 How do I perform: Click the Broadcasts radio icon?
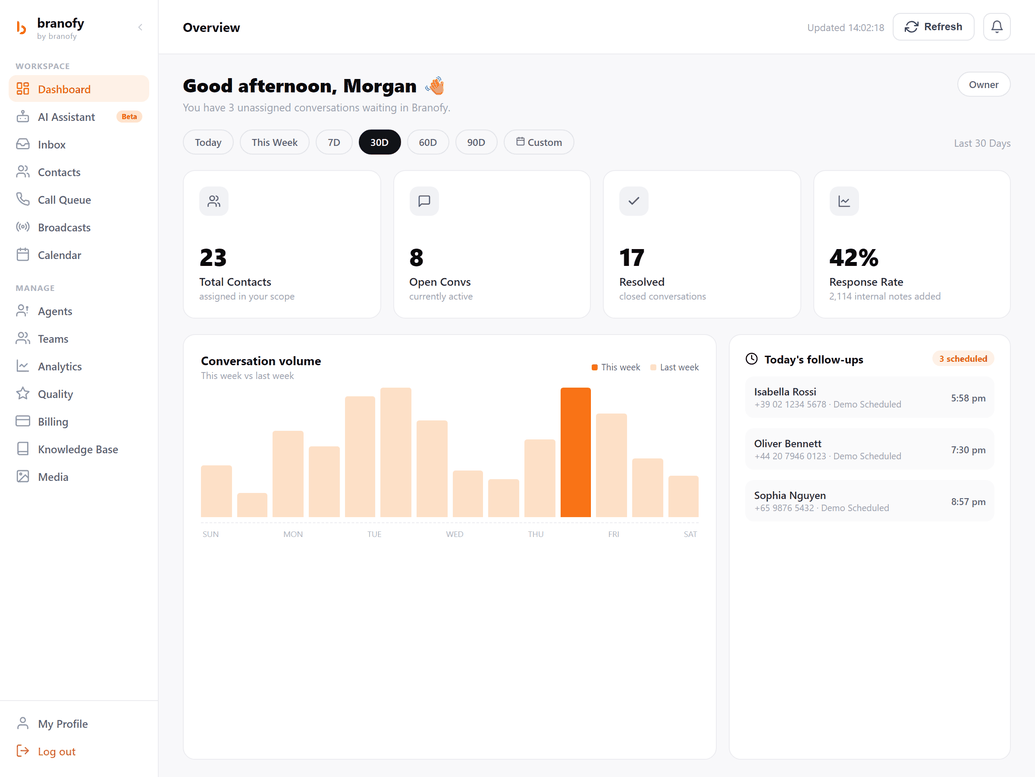click(x=23, y=227)
